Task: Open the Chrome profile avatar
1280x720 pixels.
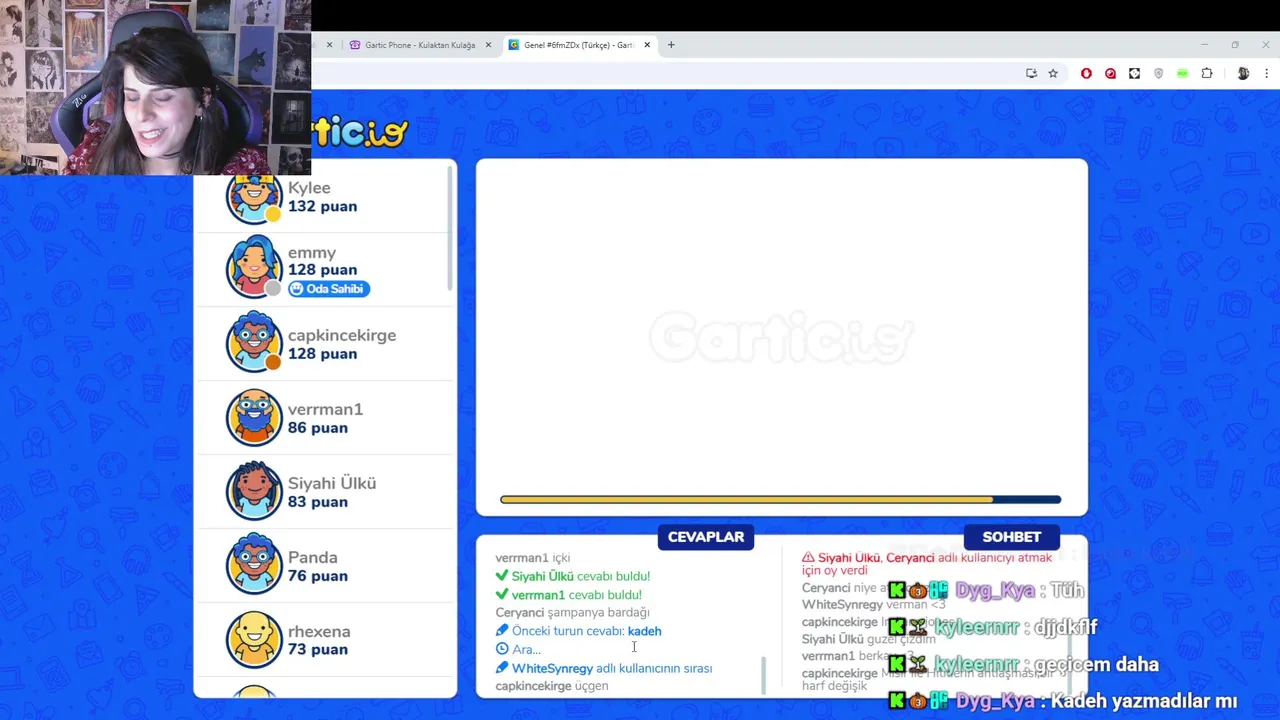Action: [1243, 73]
